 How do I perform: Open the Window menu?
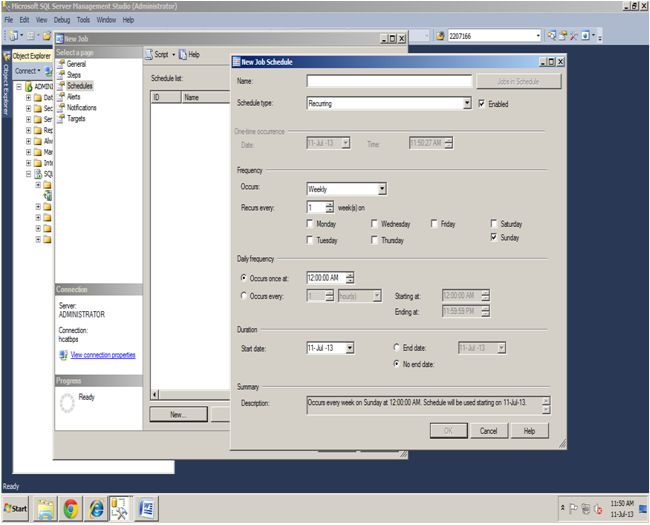pos(106,19)
